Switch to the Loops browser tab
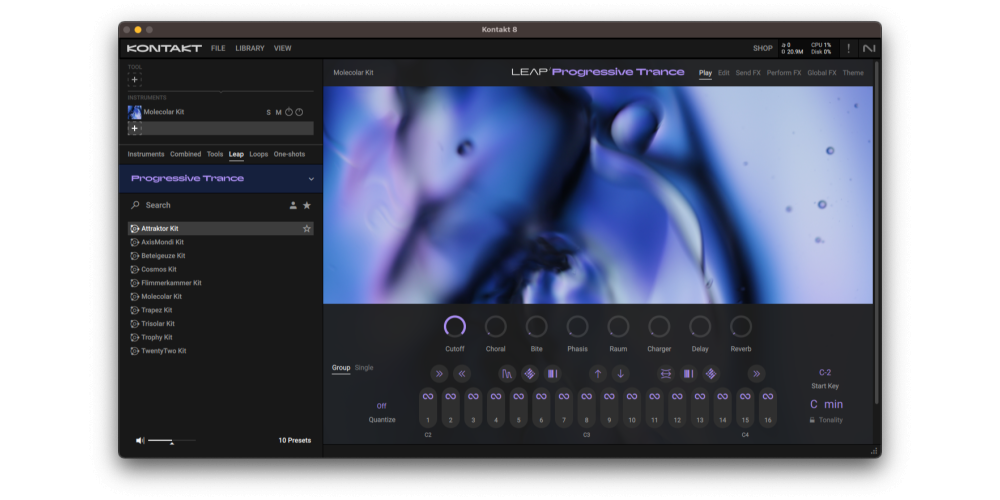The image size is (1000, 500). pos(258,154)
